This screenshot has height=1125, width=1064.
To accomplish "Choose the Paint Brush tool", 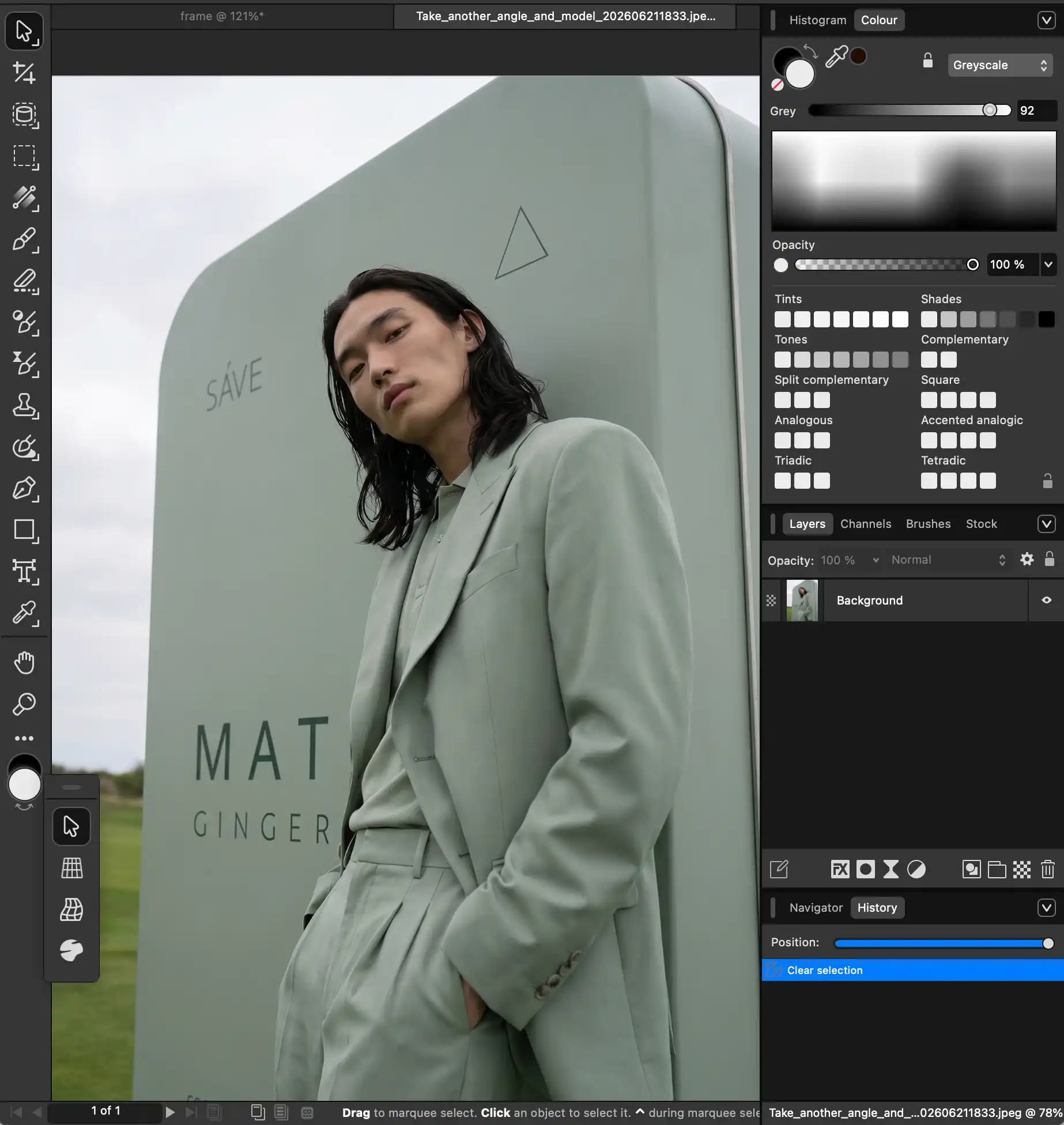I will click(x=25, y=239).
